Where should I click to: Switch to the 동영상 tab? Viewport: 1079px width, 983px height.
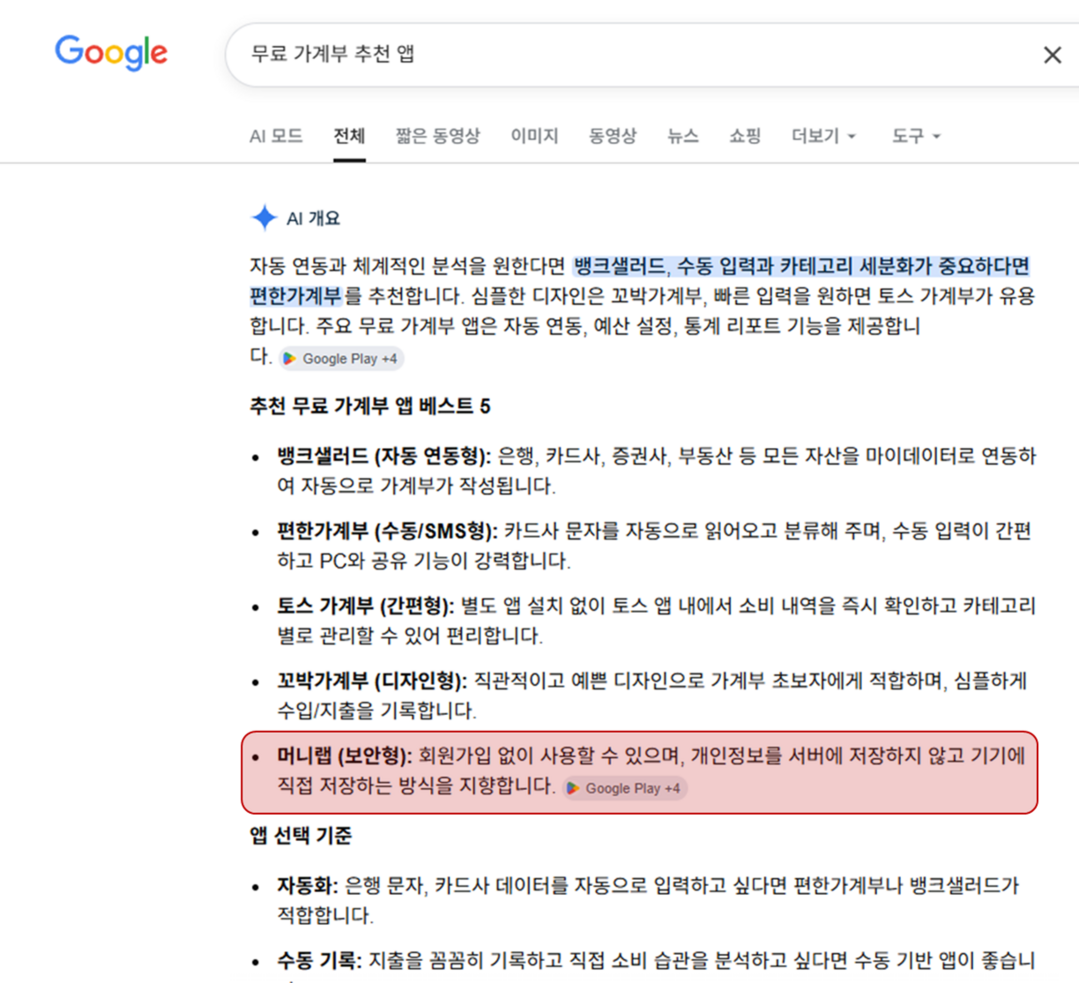tap(612, 136)
